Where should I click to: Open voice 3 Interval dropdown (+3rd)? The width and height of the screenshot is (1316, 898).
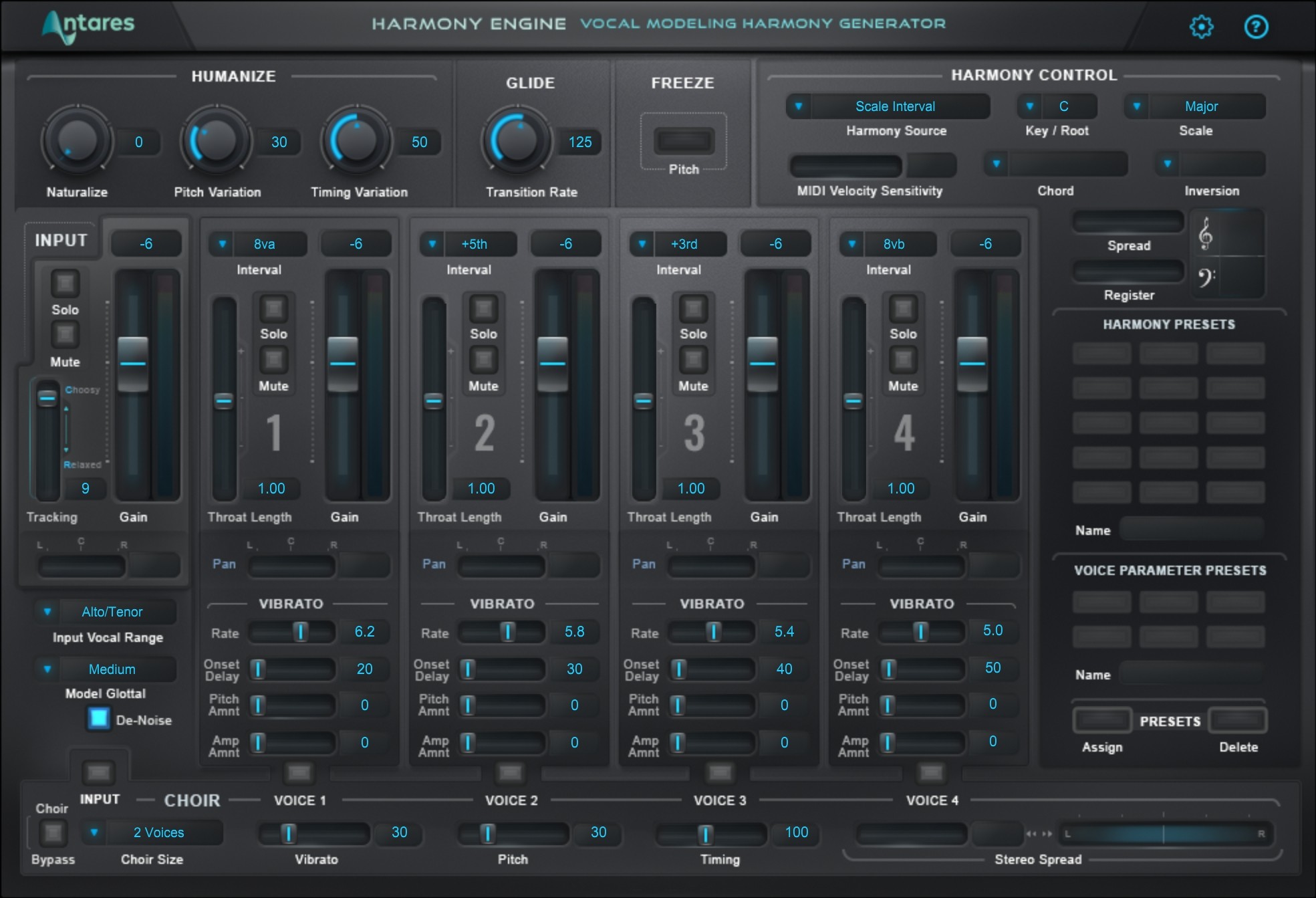678,244
